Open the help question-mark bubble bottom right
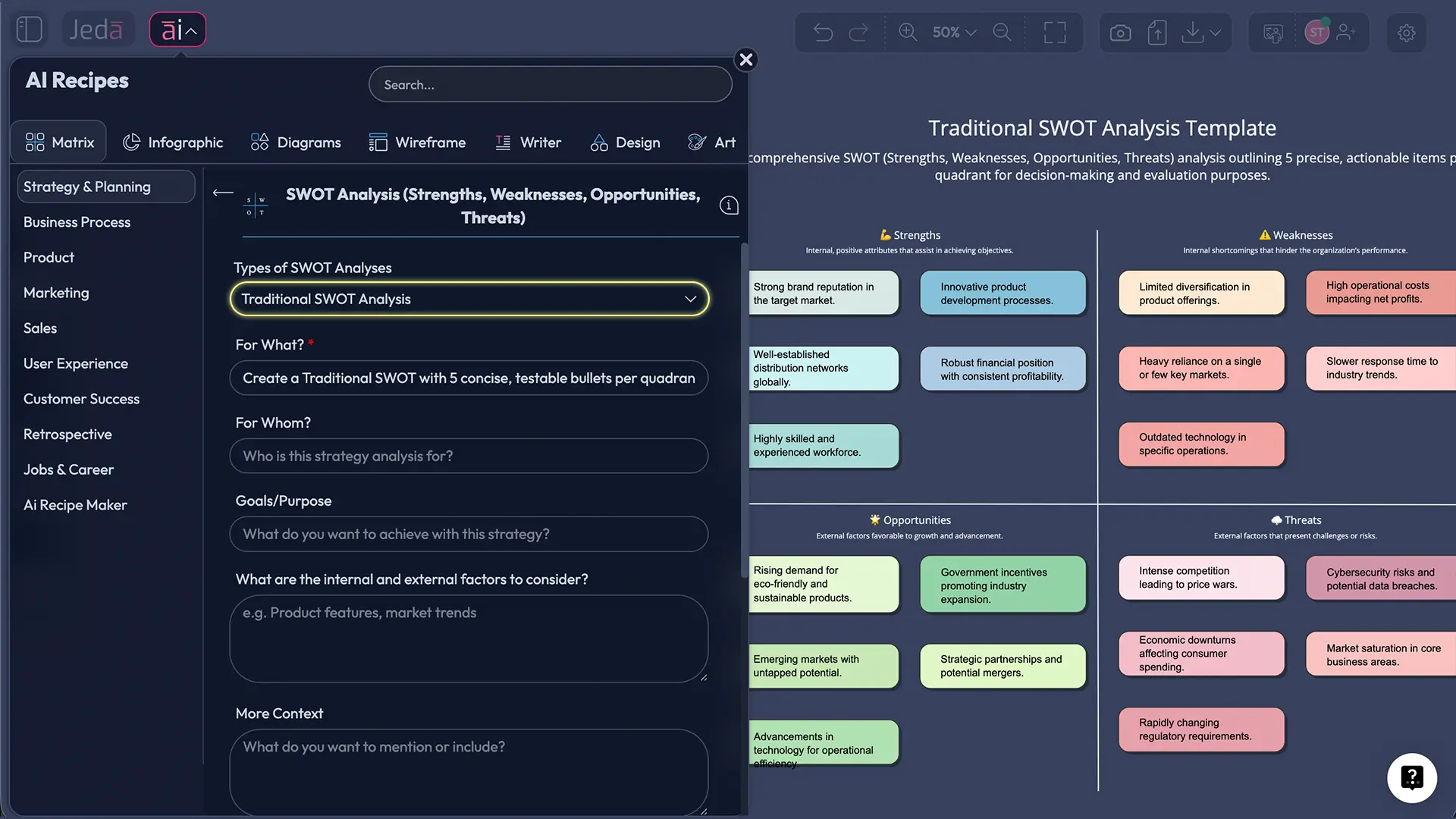This screenshot has height=819, width=1456. click(x=1412, y=778)
